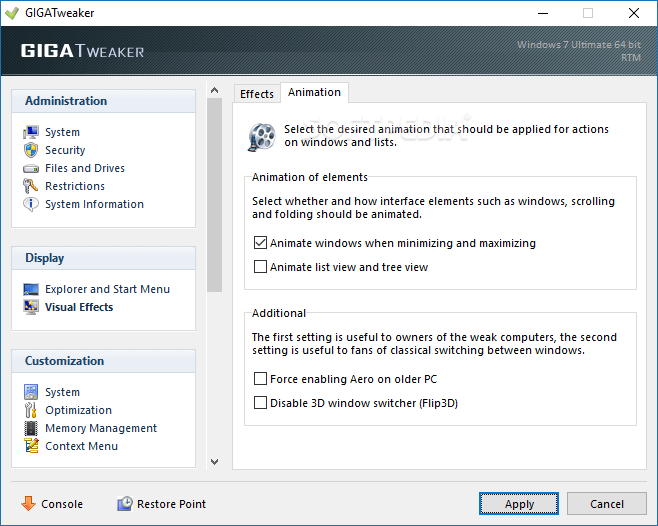Select Visual Effects in Display group
Viewport: 658px width, 526px height.
[79, 307]
